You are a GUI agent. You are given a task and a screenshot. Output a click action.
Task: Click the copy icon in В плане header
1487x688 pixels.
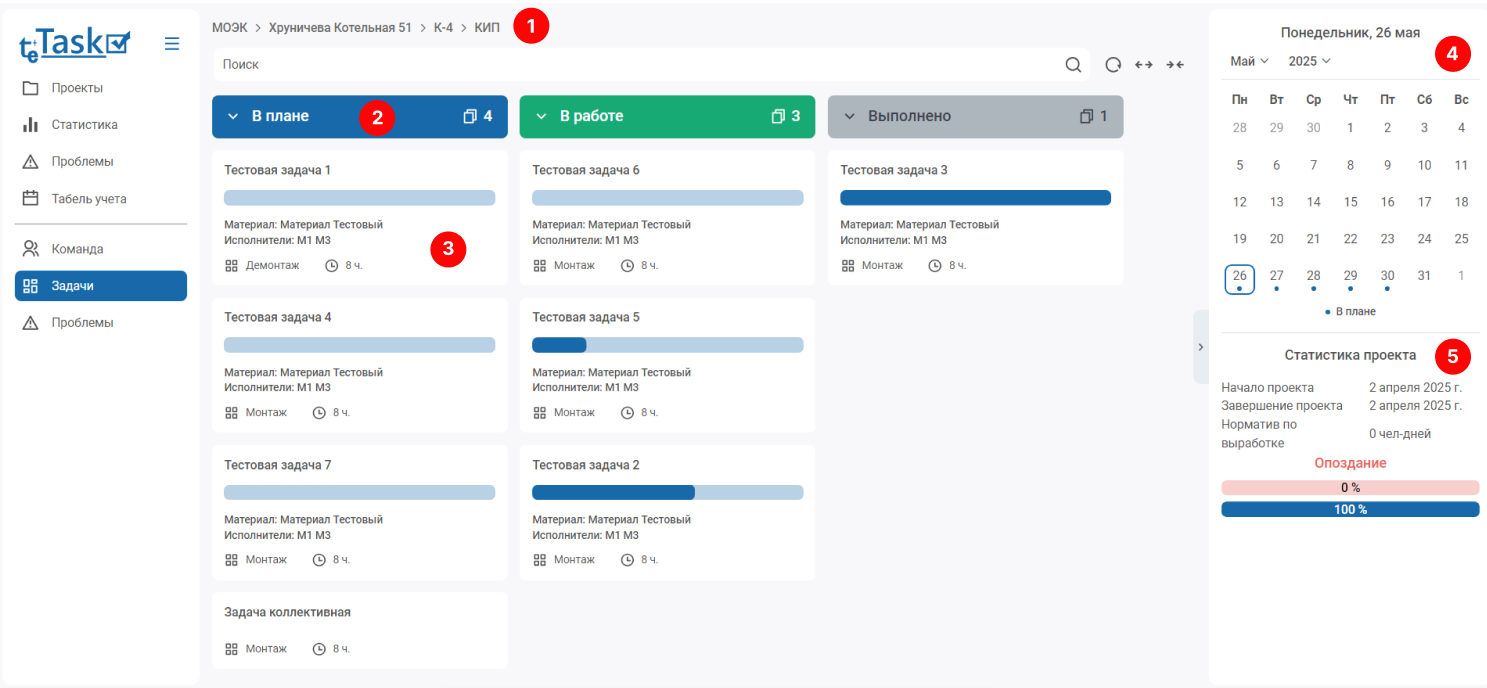pos(470,117)
